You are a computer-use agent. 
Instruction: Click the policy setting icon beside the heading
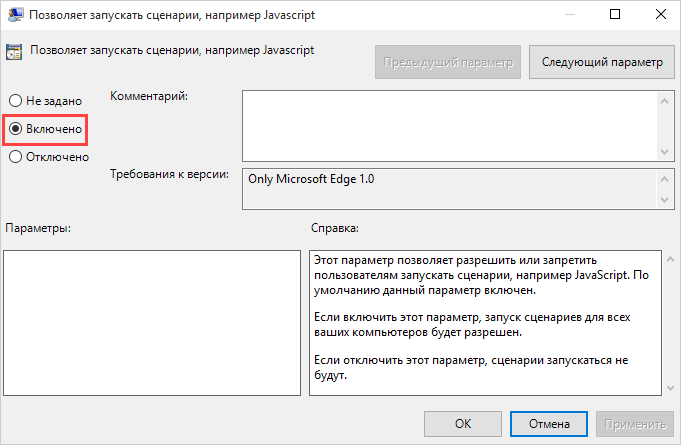tap(15, 50)
